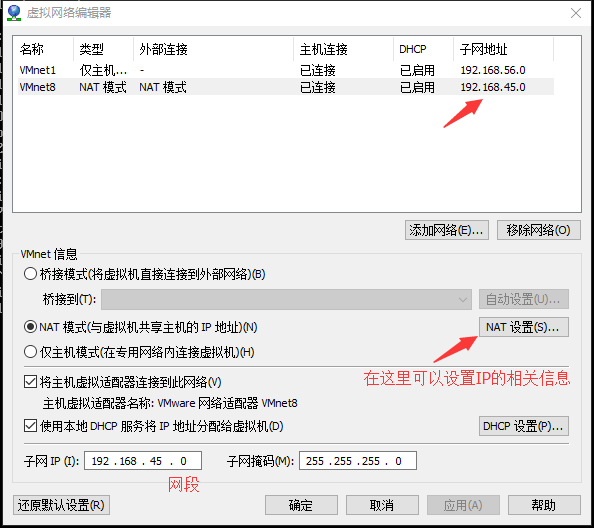Click the 子网掩码 input field
The width and height of the screenshot is (594, 528).
click(x=358, y=461)
